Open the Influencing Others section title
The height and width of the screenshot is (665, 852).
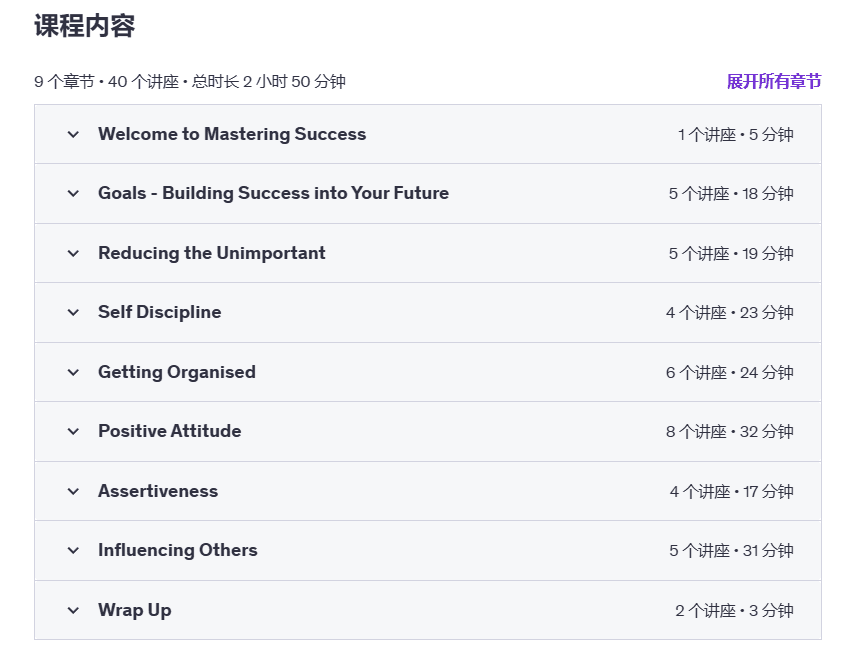[x=178, y=550]
